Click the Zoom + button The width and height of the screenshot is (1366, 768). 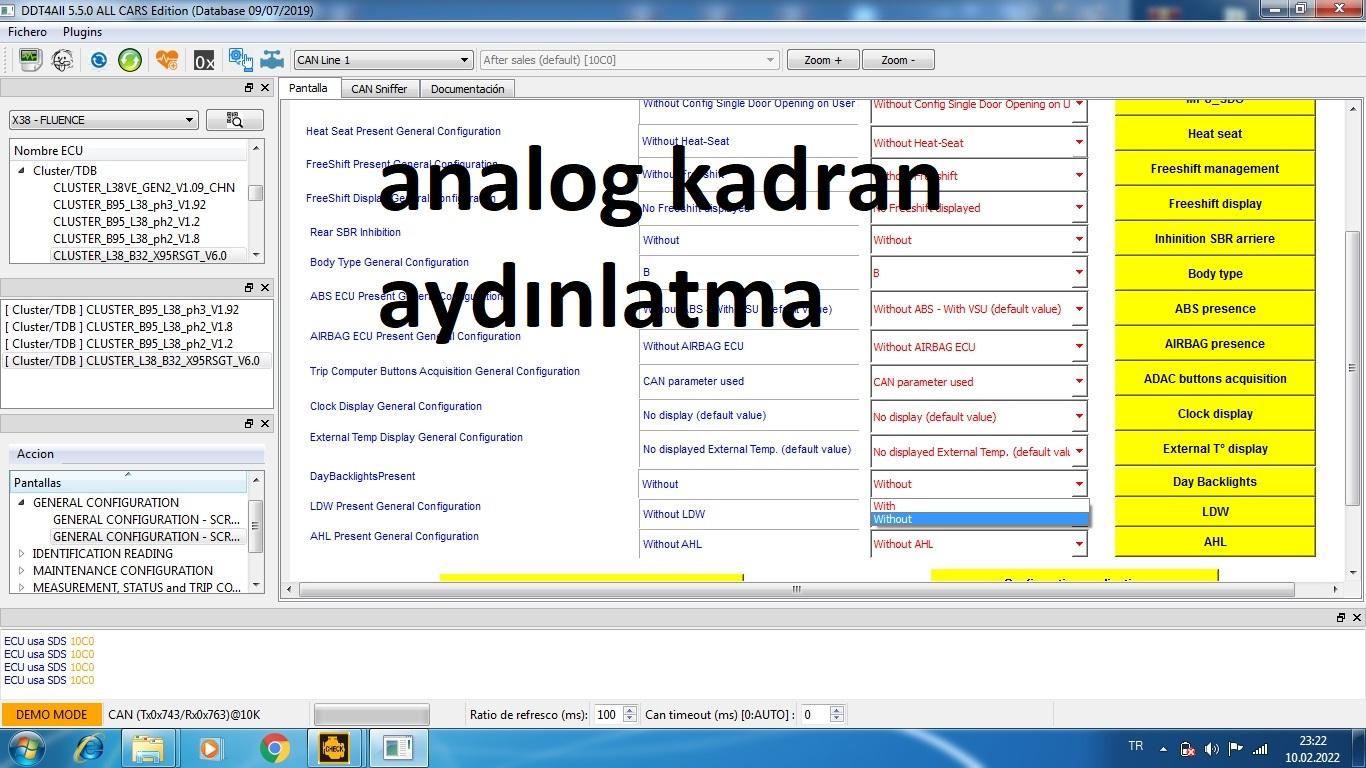[x=823, y=60]
